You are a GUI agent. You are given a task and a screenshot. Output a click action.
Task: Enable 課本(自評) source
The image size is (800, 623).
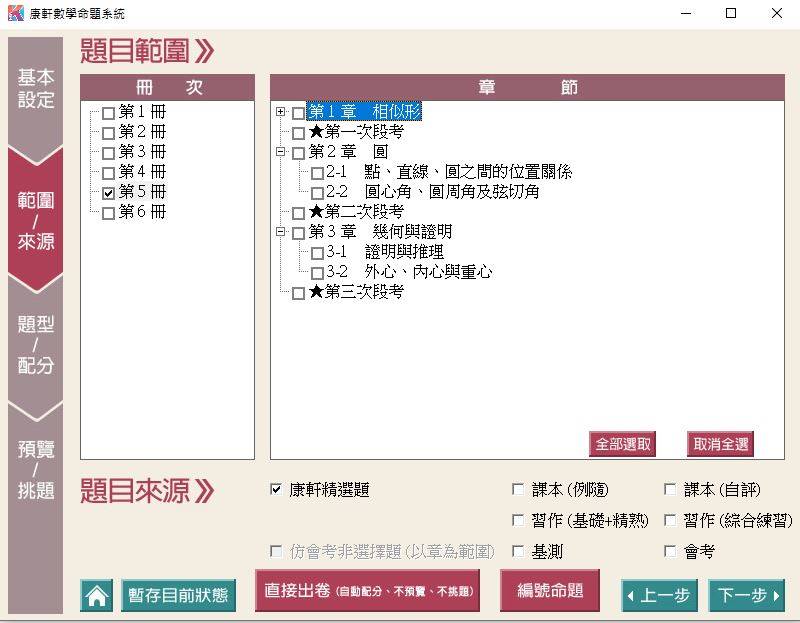click(x=670, y=489)
